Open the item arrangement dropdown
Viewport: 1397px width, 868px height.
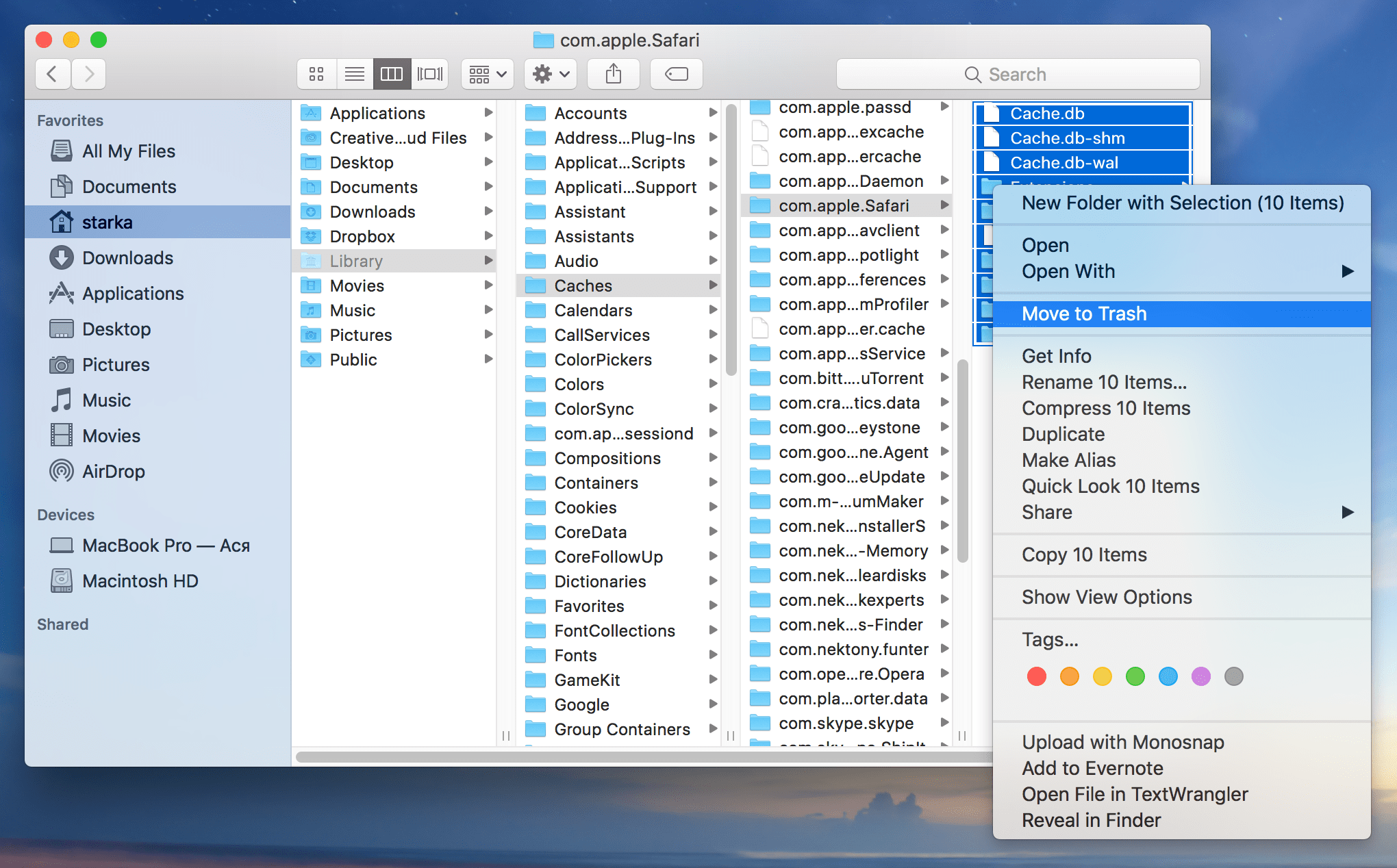[x=488, y=74]
